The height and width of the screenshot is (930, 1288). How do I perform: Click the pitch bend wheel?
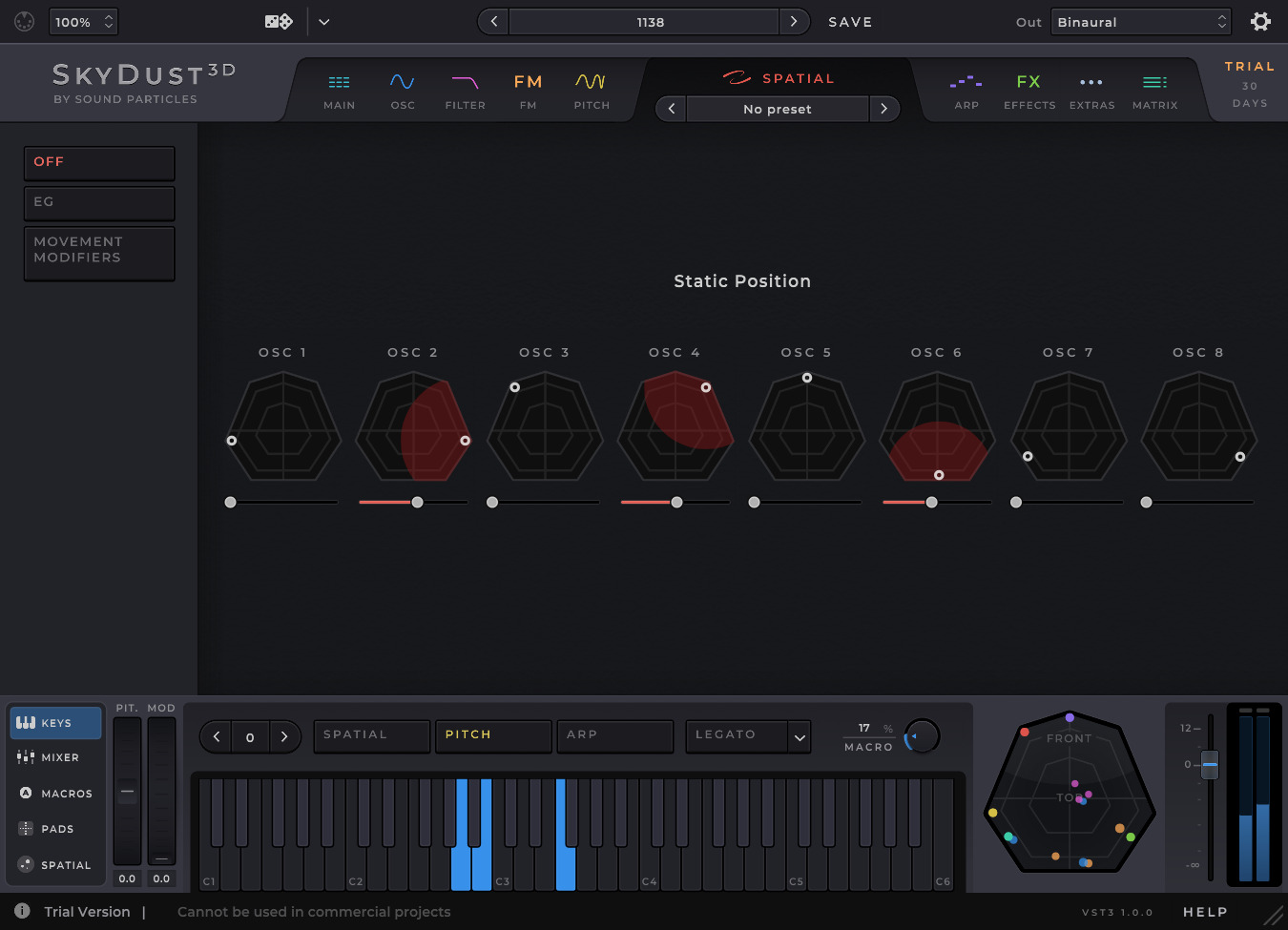pos(127,791)
